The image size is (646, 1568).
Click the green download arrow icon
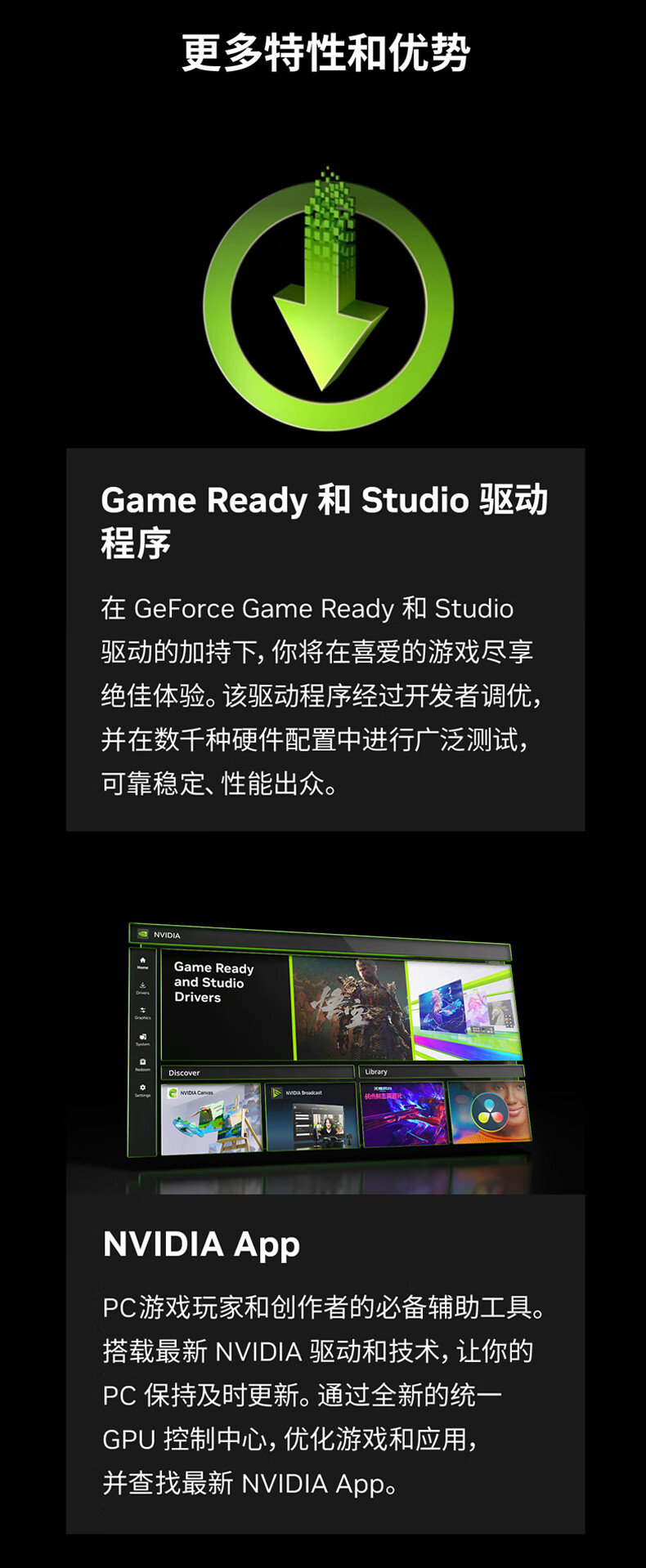[328, 298]
